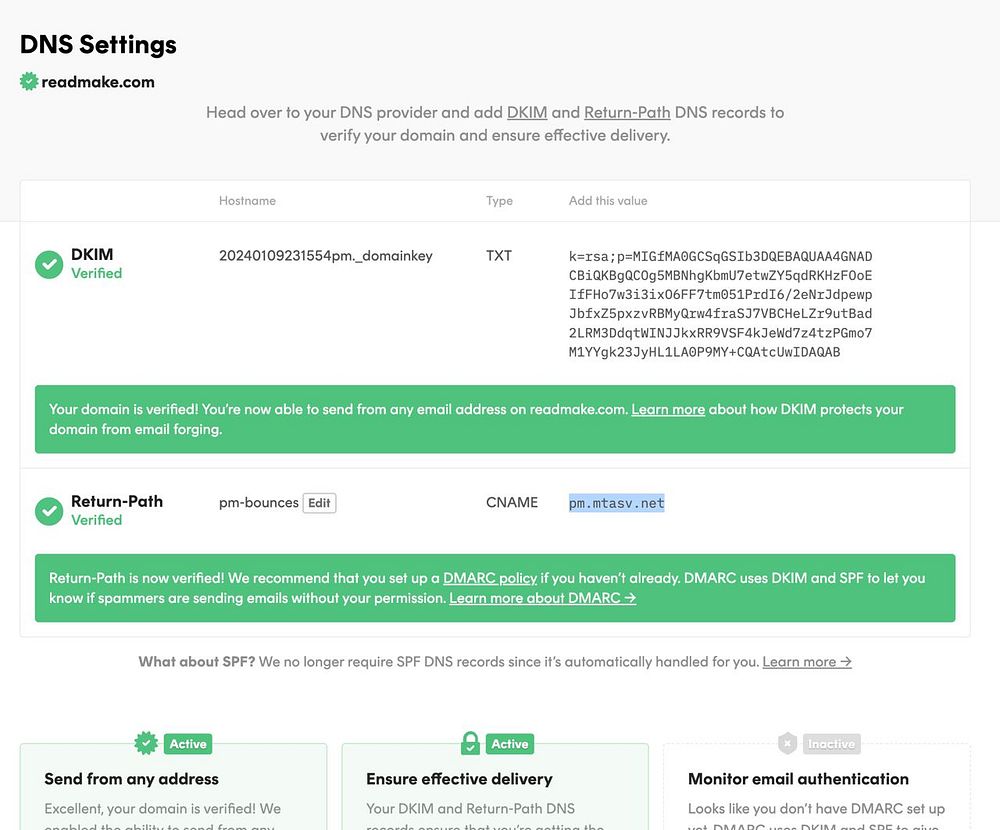Screen dimensions: 1000x830
Task: Select the Ensure effective delivery card
Action: (495, 790)
